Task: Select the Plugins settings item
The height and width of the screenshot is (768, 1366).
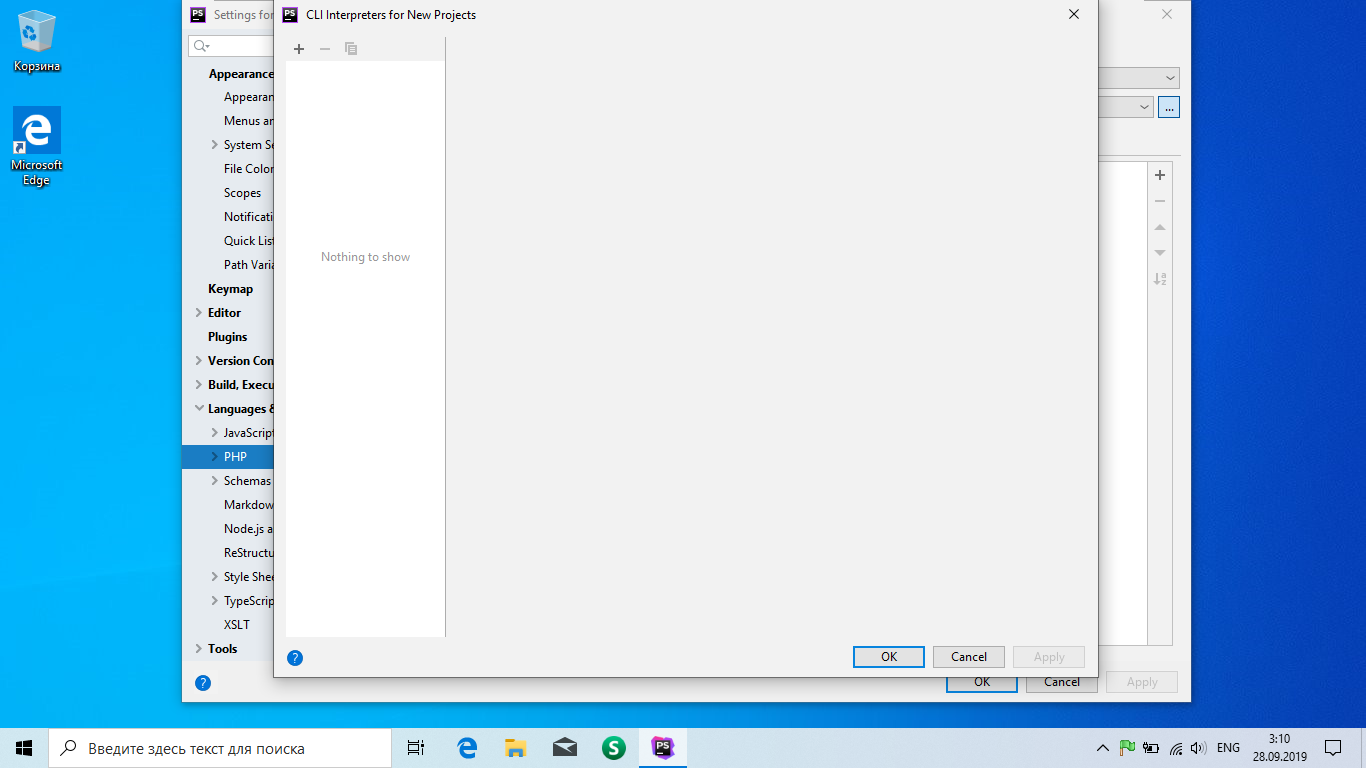Action: click(227, 337)
